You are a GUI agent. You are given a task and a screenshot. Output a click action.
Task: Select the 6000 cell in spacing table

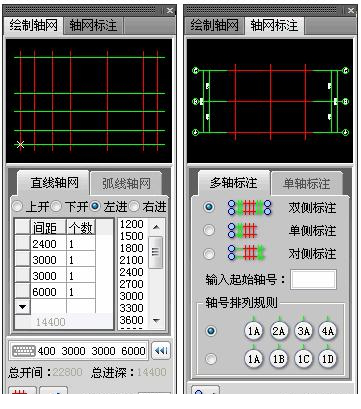click(x=48, y=292)
